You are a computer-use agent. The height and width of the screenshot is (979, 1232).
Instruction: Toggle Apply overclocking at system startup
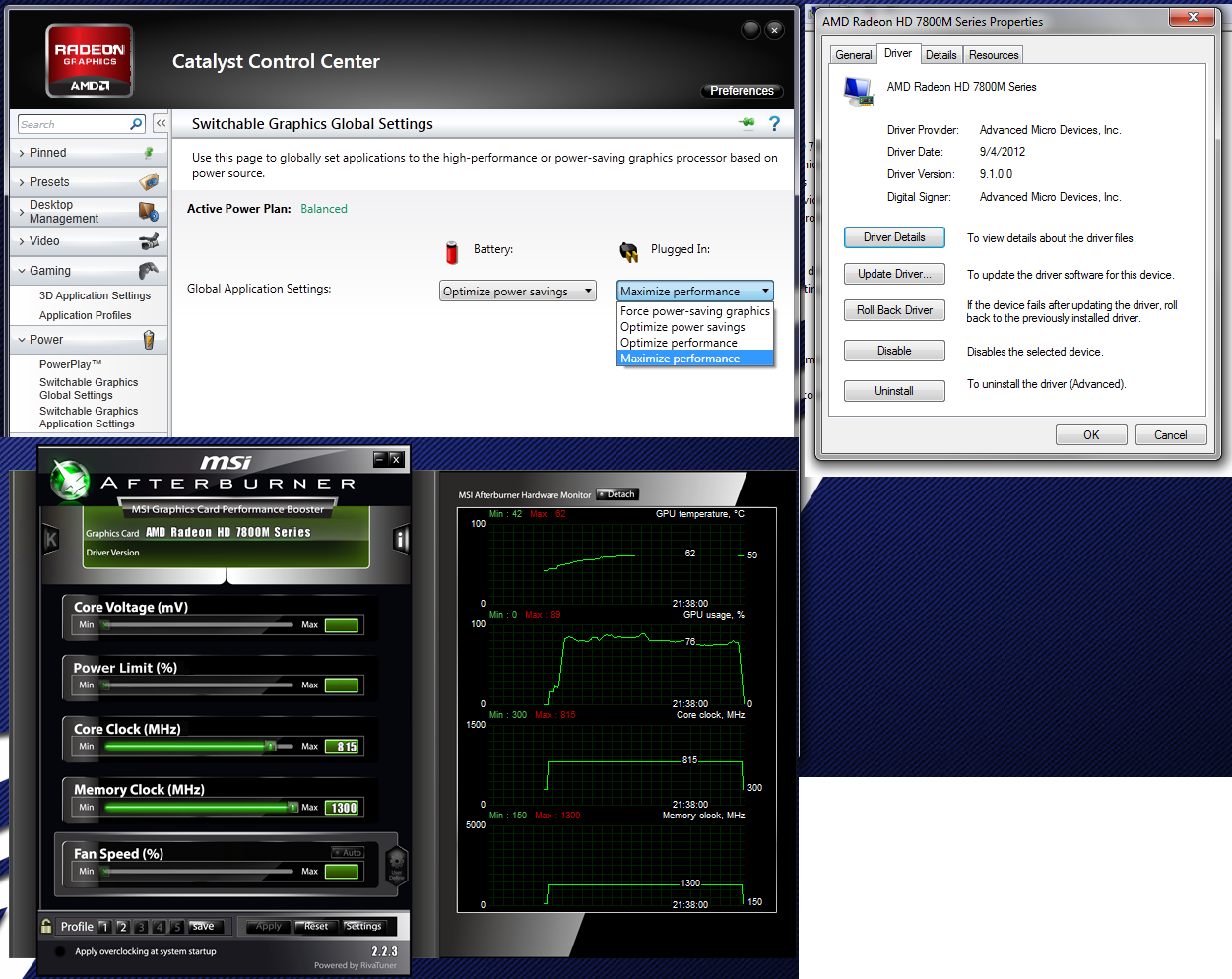pos(60,951)
